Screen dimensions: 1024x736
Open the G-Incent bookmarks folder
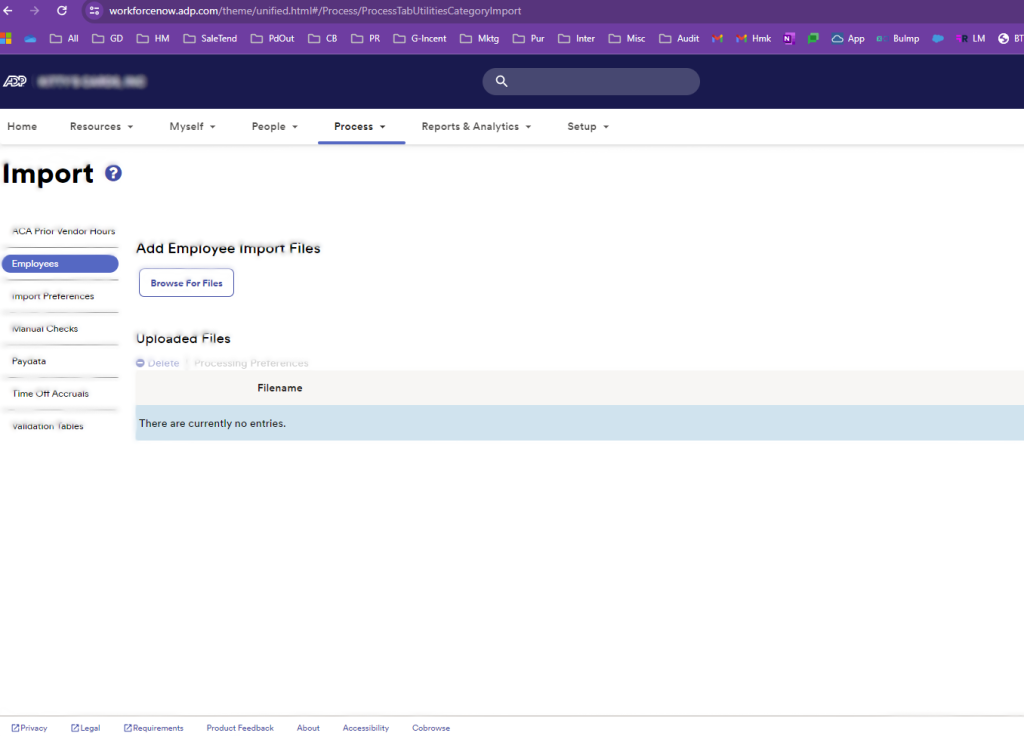(x=419, y=39)
